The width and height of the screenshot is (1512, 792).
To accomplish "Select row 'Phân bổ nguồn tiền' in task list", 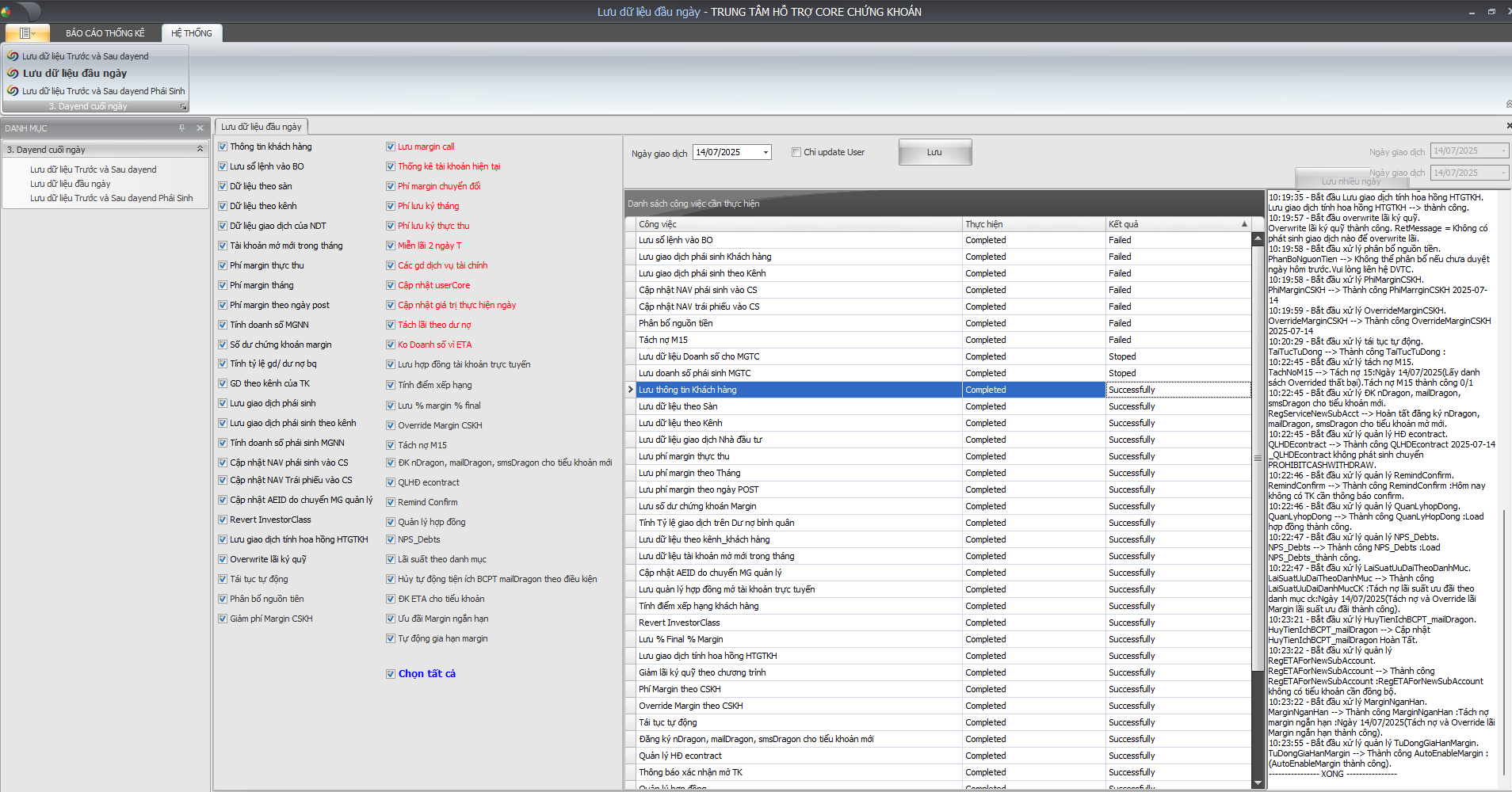I will click(939, 323).
